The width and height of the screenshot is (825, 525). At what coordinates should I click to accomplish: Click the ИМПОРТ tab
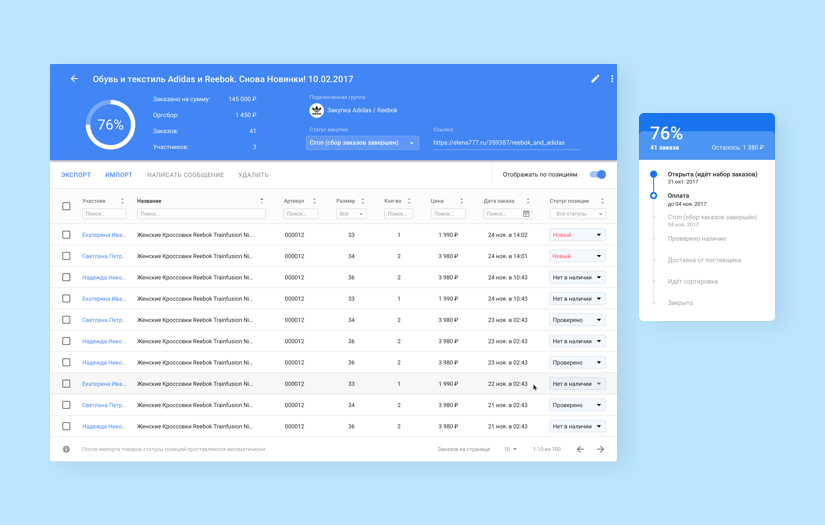click(119, 175)
